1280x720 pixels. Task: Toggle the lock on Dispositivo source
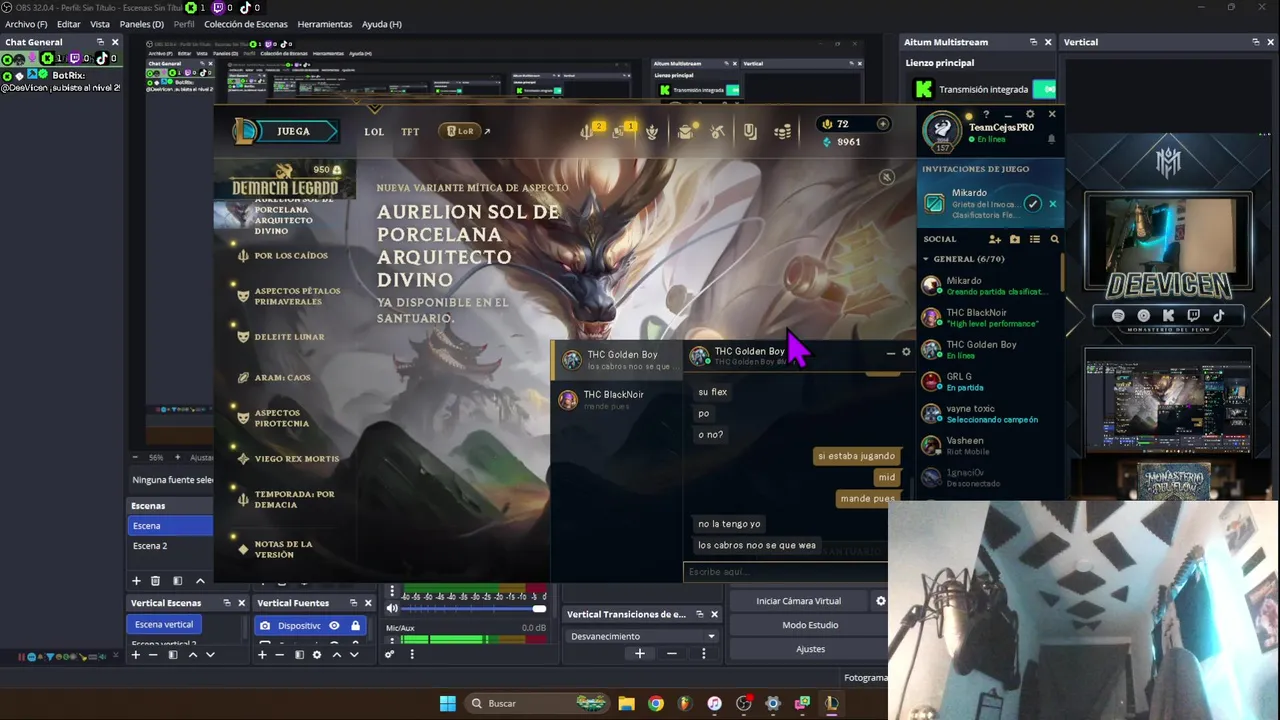pos(355,626)
